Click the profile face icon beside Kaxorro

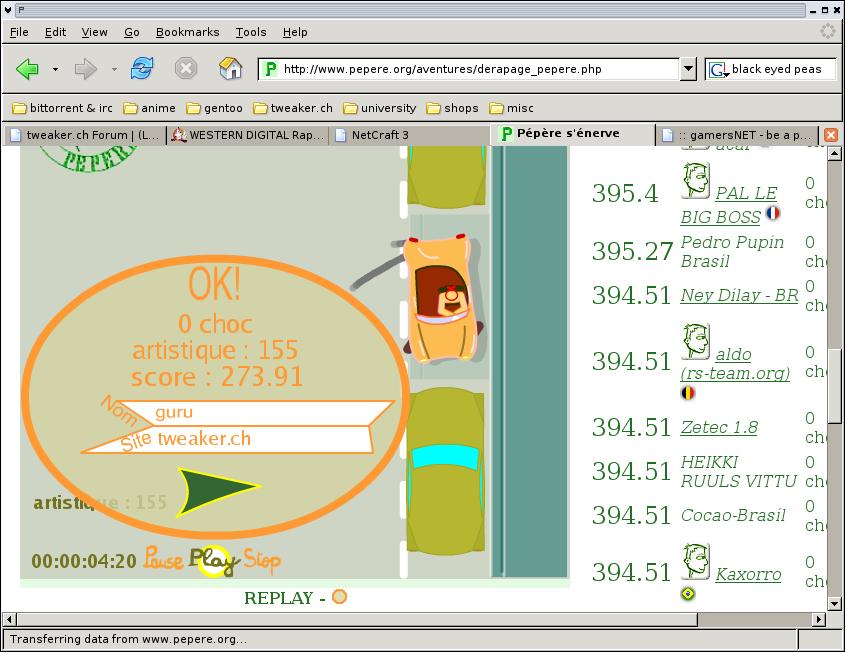coord(695,562)
